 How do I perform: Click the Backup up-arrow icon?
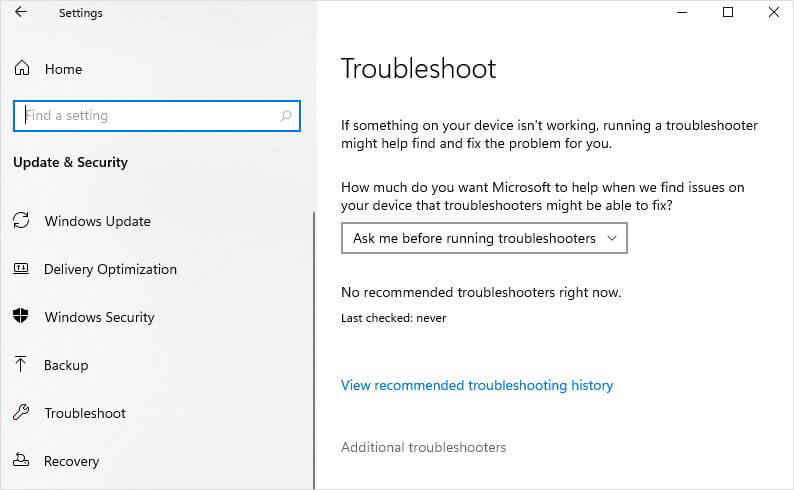click(21, 364)
